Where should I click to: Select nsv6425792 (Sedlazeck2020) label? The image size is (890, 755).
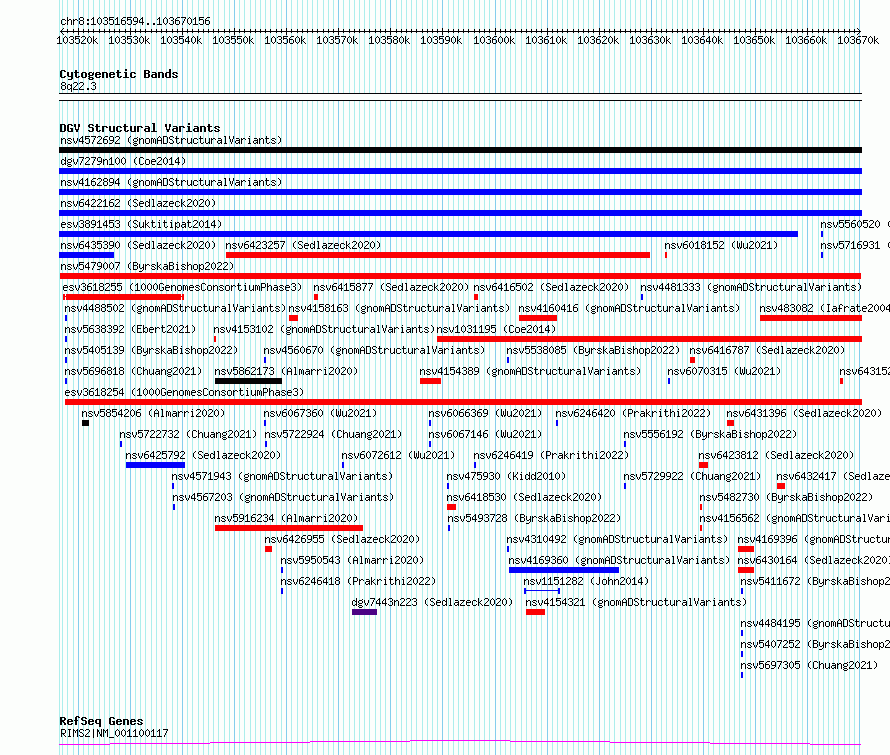tap(203, 455)
